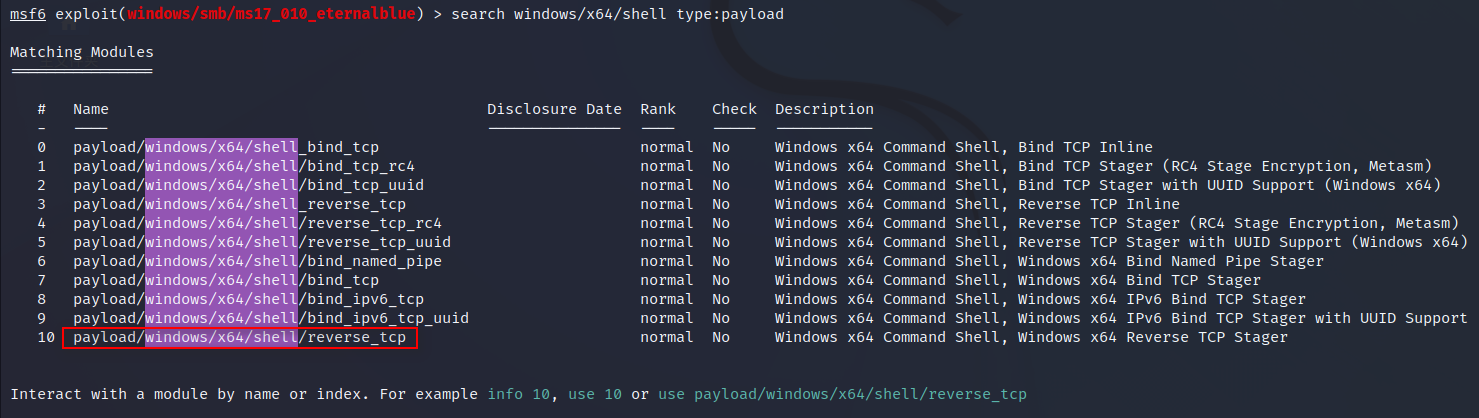Select payload/windows/x64/shell/reverse_tcp_uuid module name
This screenshot has height=418, width=1479.
[262, 242]
